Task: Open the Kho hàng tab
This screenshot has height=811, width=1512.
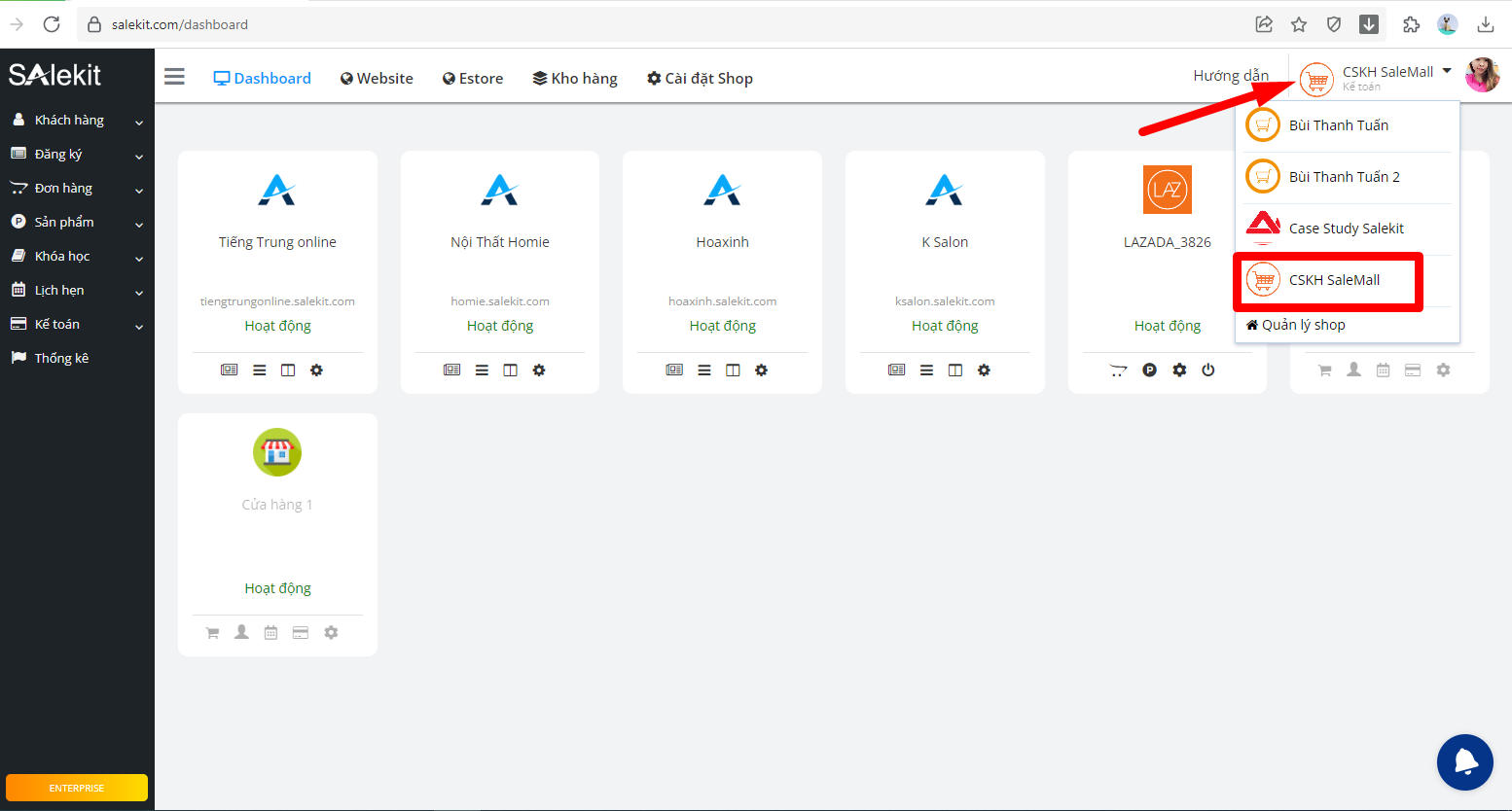Action: click(575, 78)
